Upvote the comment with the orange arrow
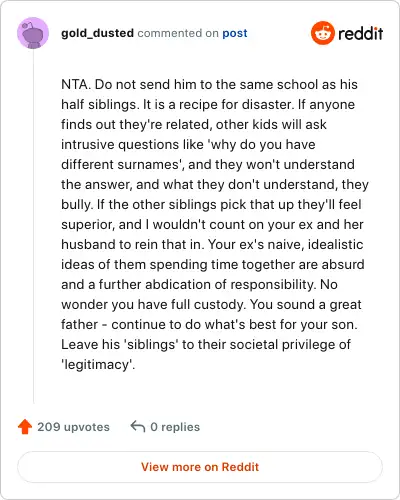This screenshot has width=400, height=500. 25,426
